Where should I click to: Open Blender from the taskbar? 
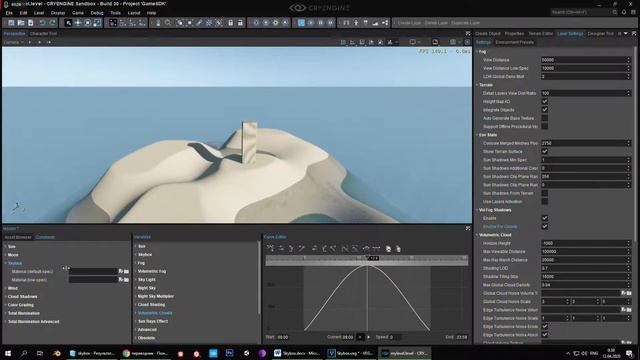pos(57,353)
